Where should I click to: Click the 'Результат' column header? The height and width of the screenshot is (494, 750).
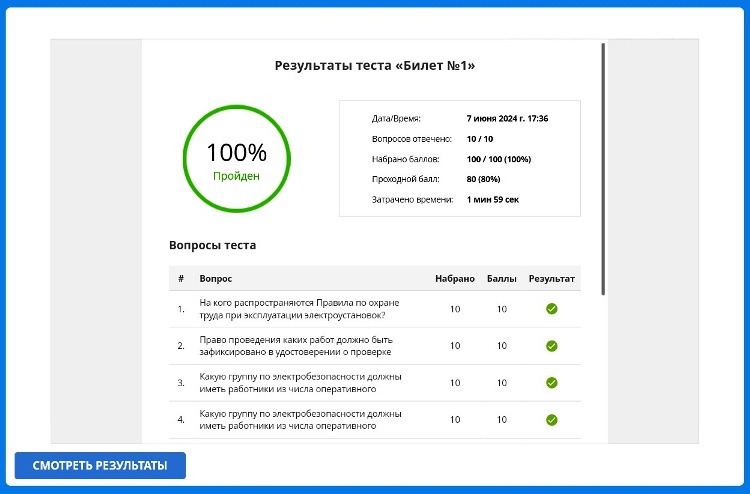(552, 278)
